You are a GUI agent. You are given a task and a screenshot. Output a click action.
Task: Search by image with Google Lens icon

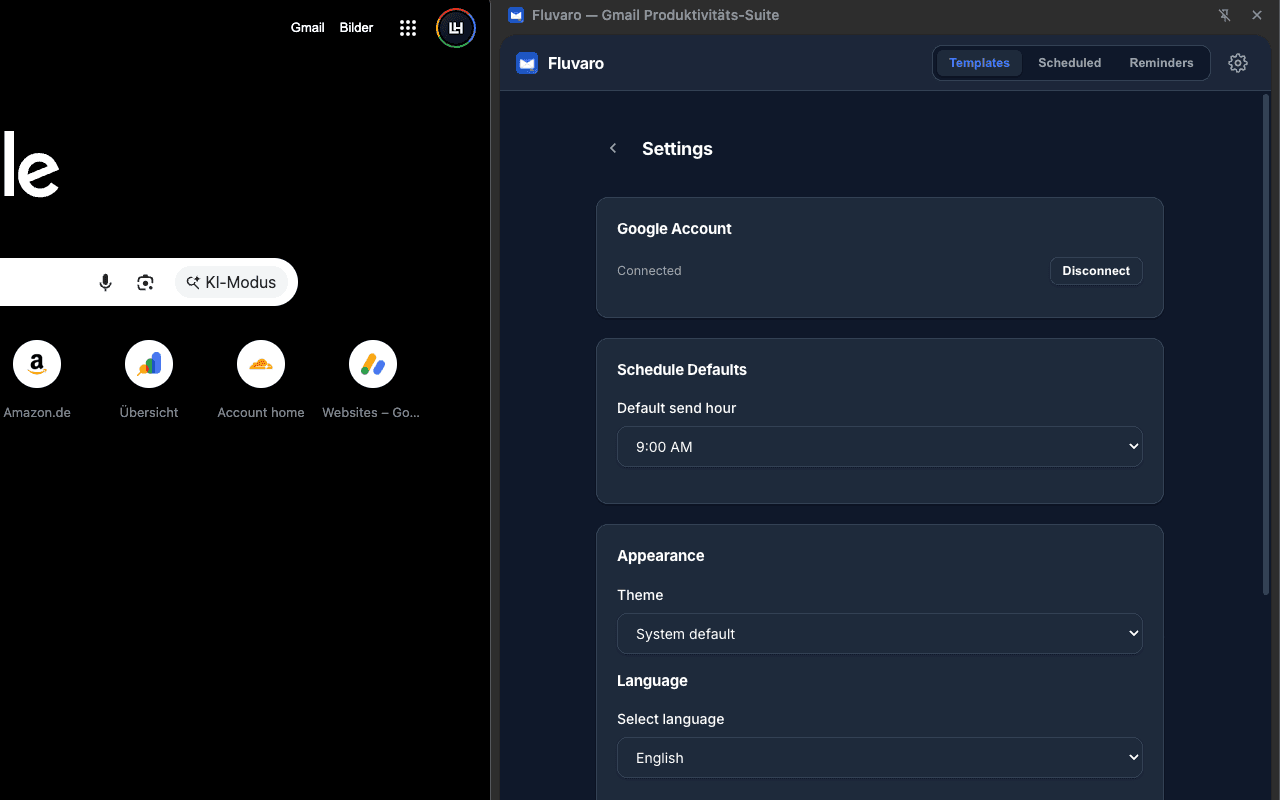[146, 283]
